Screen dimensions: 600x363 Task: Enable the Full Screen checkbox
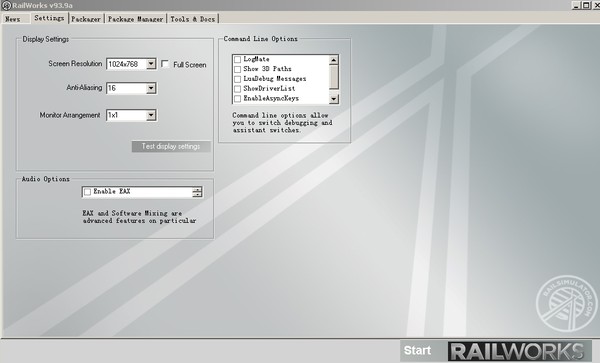click(165, 64)
